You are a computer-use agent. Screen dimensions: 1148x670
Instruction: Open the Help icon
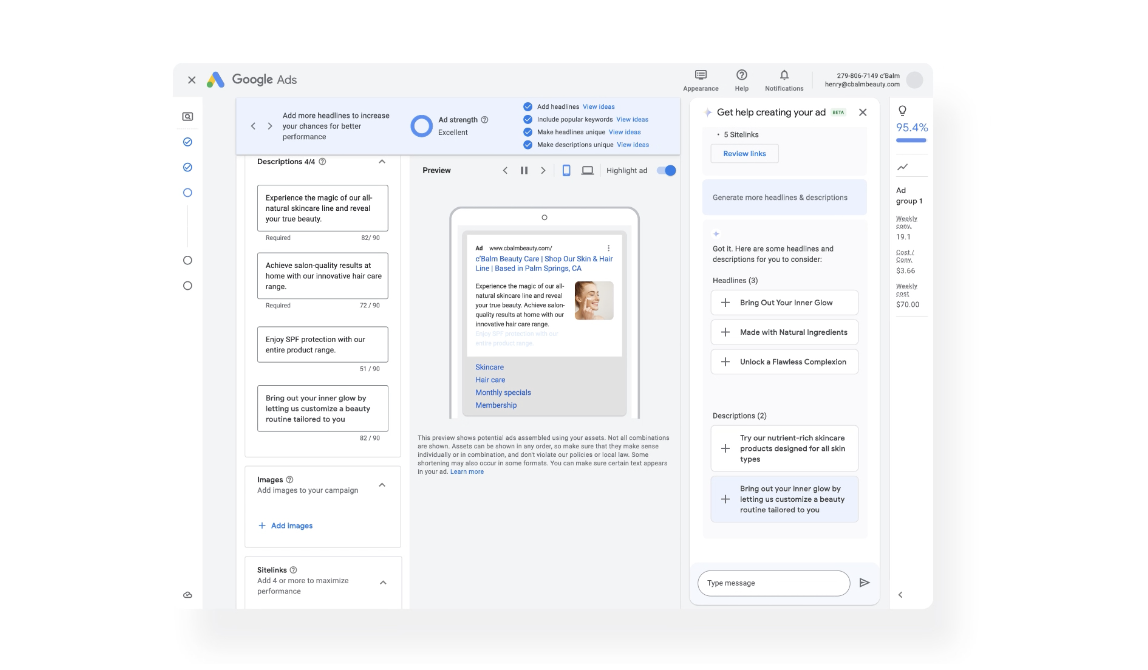click(x=741, y=76)
